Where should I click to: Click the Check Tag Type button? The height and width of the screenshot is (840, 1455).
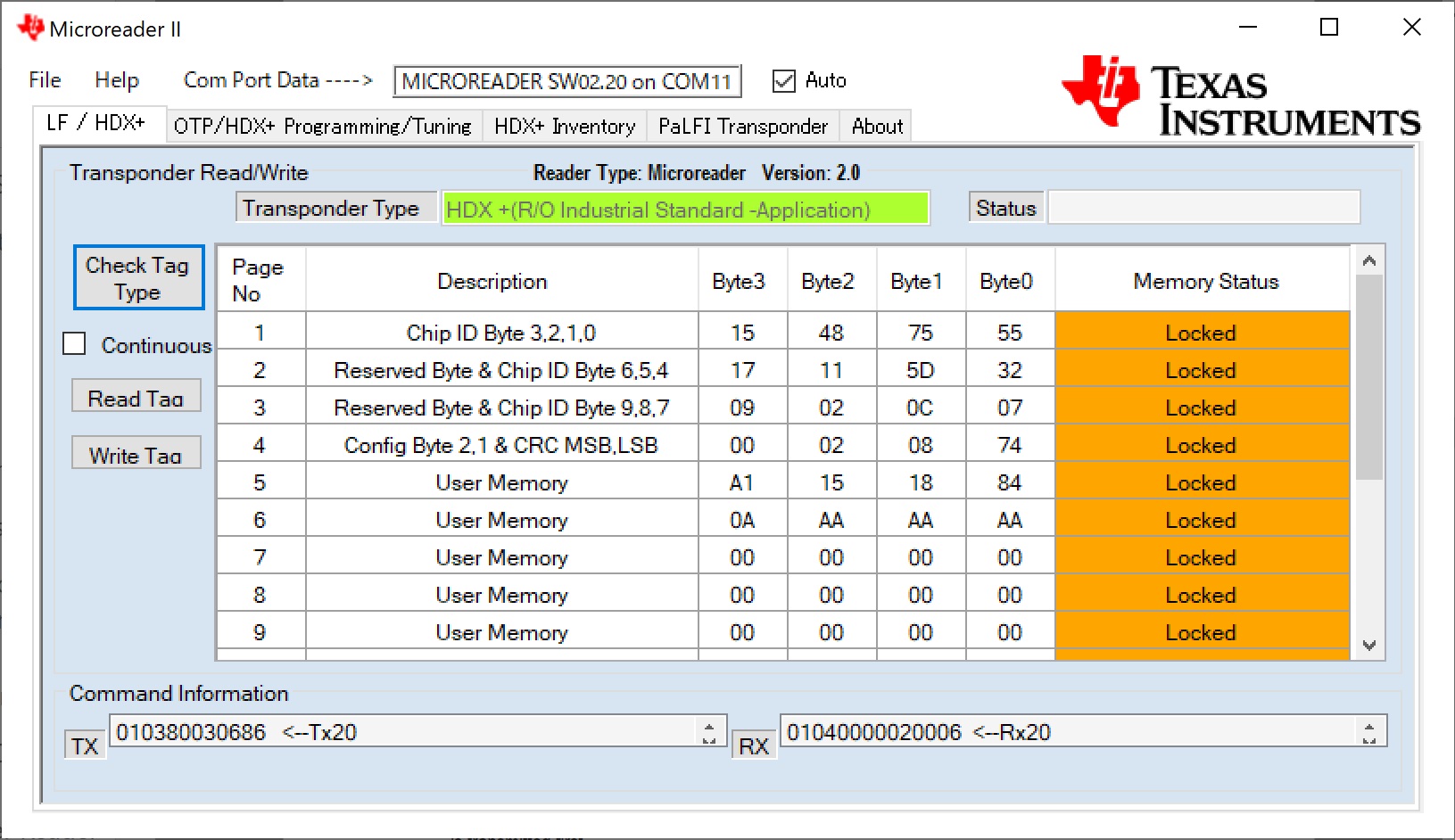138,278
